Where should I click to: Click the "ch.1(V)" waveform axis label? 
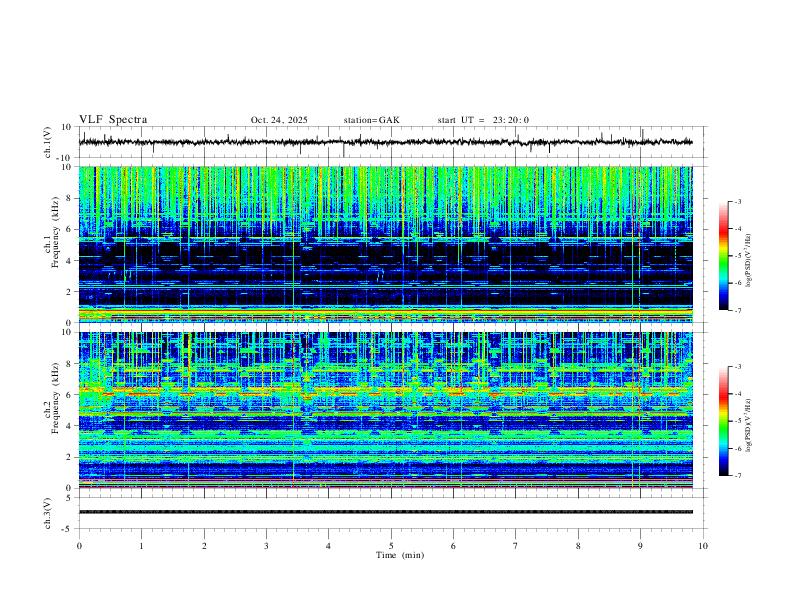48,142
